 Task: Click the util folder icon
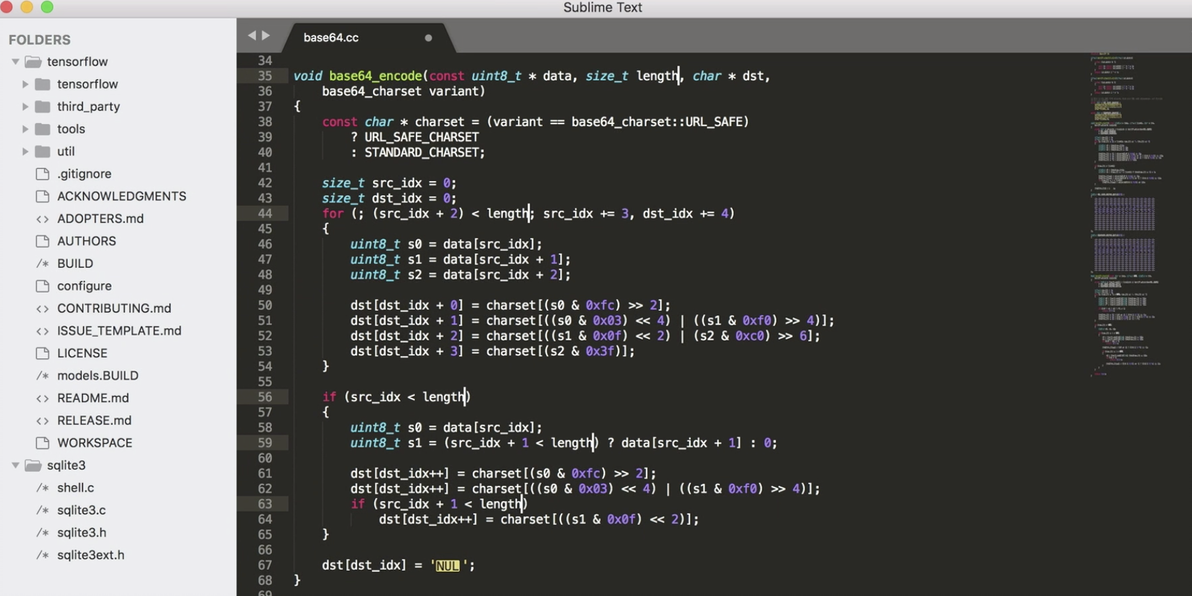[43, 151]
